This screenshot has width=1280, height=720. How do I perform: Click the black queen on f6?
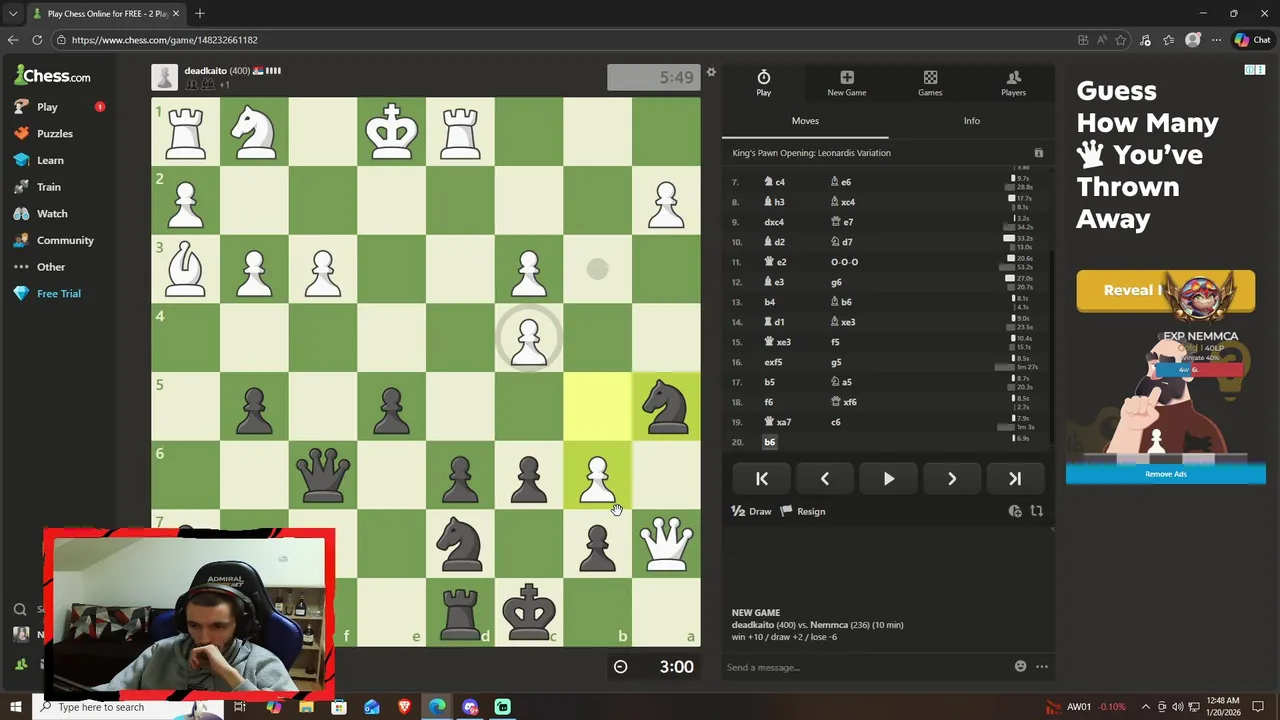coord(323,476)
